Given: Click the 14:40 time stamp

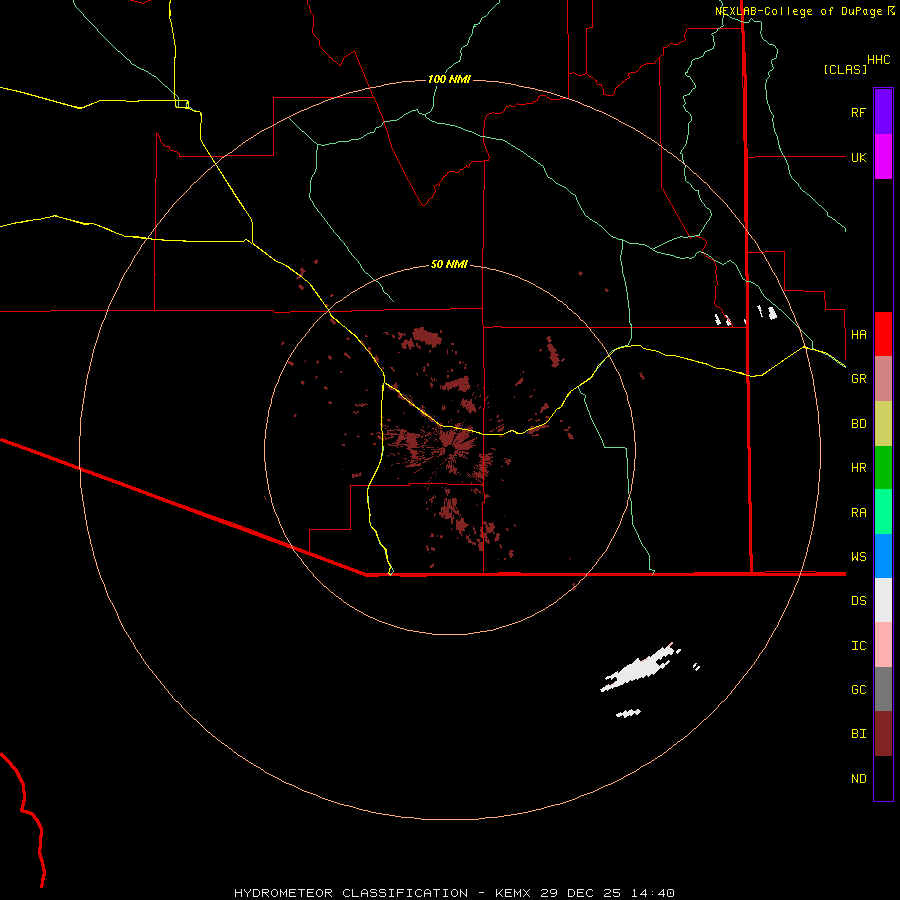Looking at the screenshot, I should (653, 893).
